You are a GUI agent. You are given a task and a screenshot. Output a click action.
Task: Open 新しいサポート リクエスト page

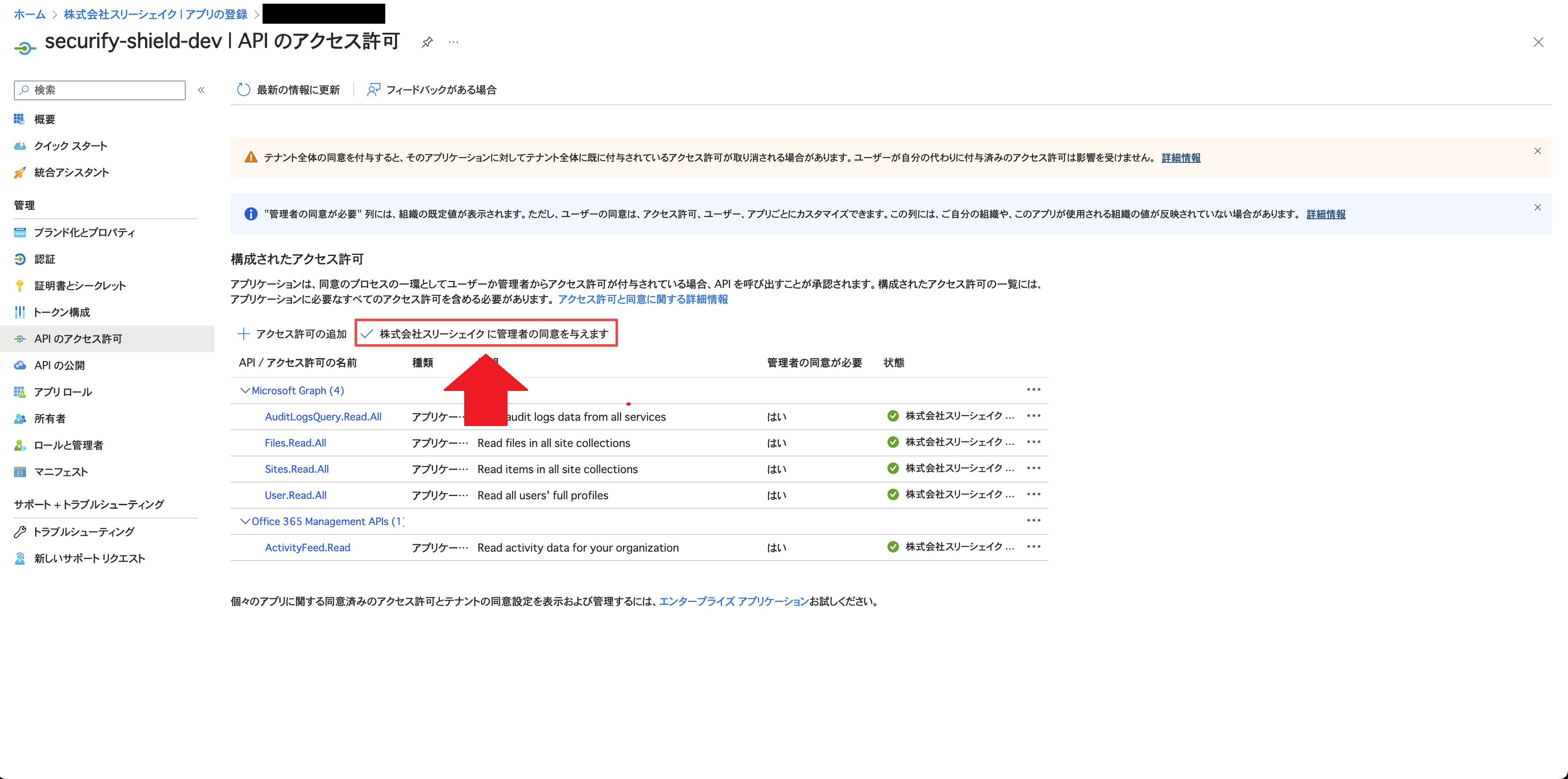(80, 559)
